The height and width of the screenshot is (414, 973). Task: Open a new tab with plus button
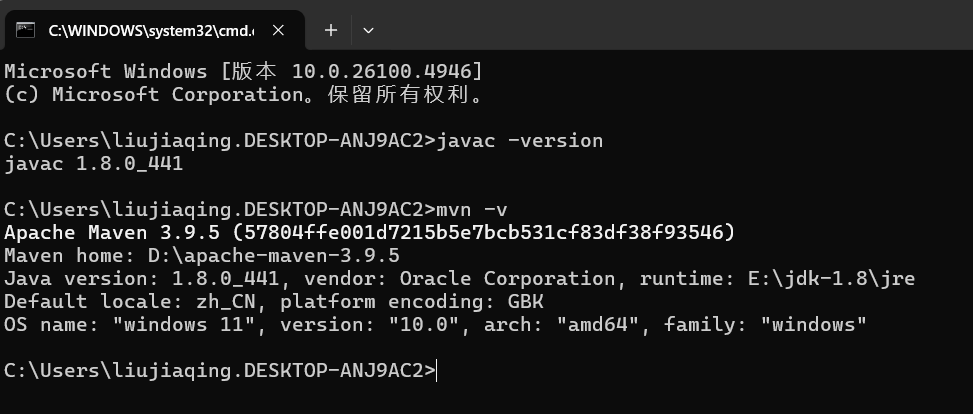coord(331,30)
